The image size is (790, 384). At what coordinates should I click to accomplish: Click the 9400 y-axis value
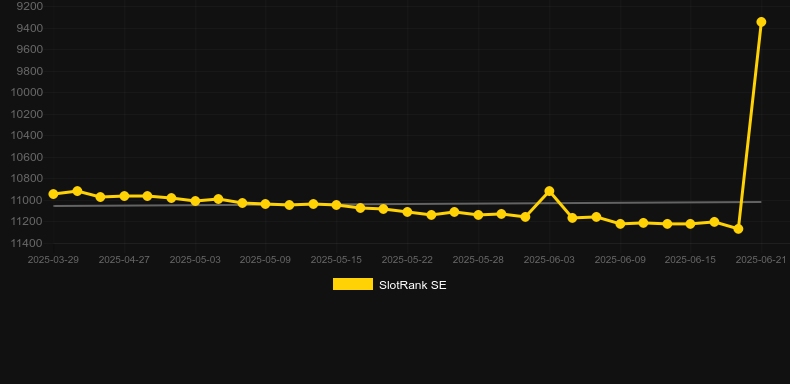(30, 28)
